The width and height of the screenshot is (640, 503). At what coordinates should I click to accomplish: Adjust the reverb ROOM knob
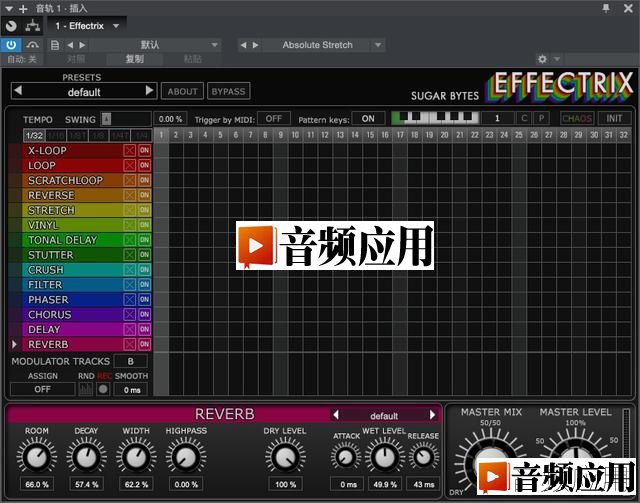point(36,457)
